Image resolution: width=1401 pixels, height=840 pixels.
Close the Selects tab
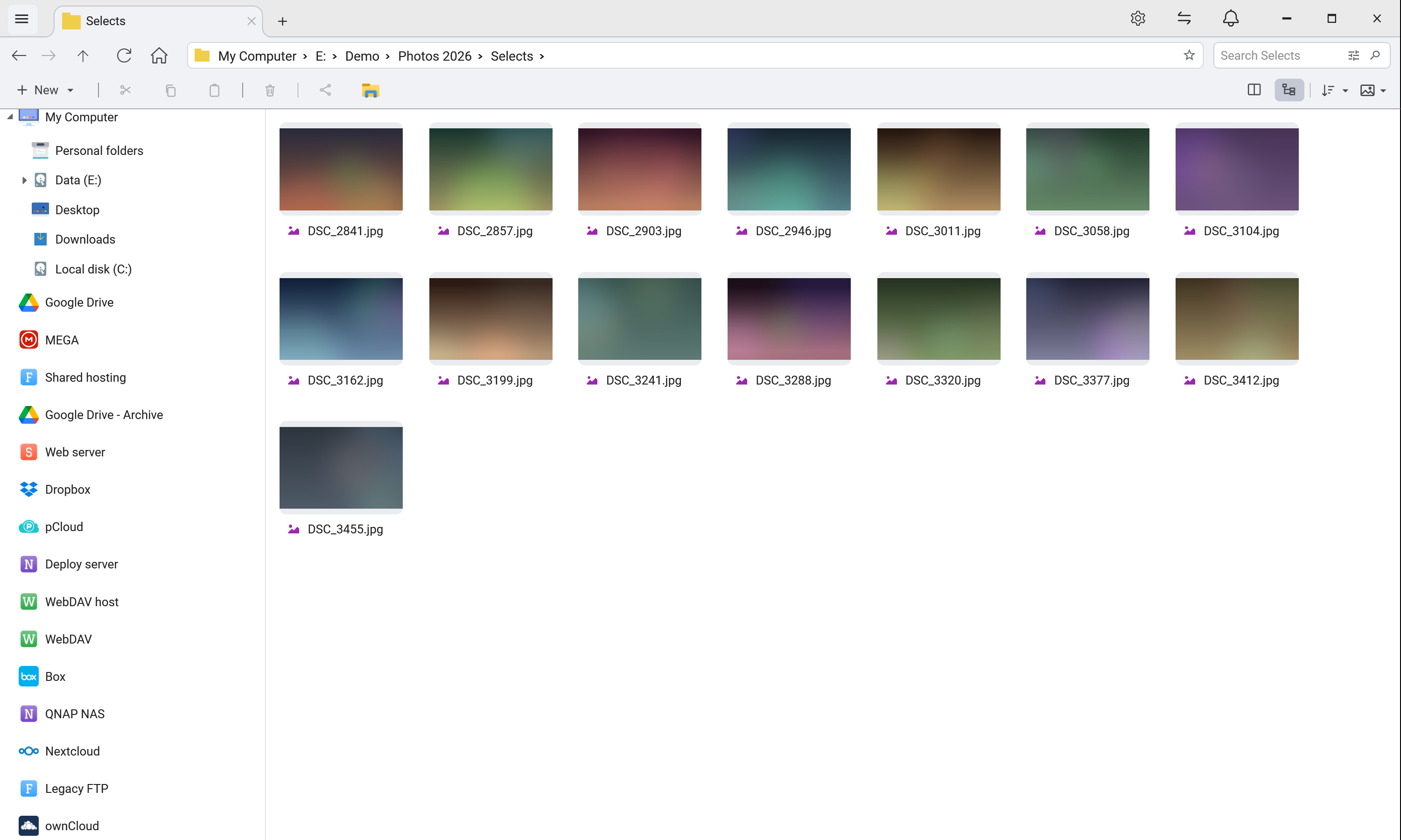252,21
